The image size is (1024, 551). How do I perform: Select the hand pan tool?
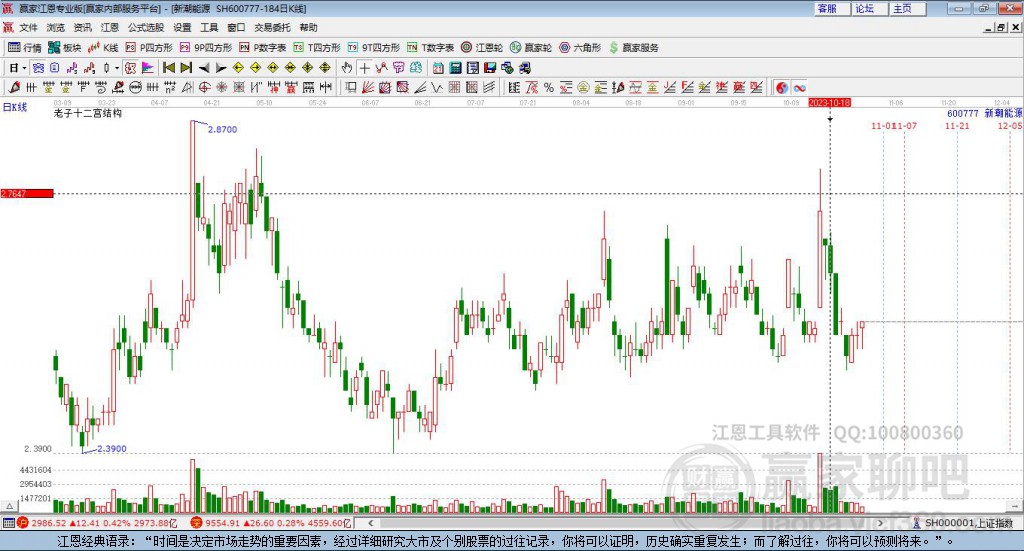347,68
